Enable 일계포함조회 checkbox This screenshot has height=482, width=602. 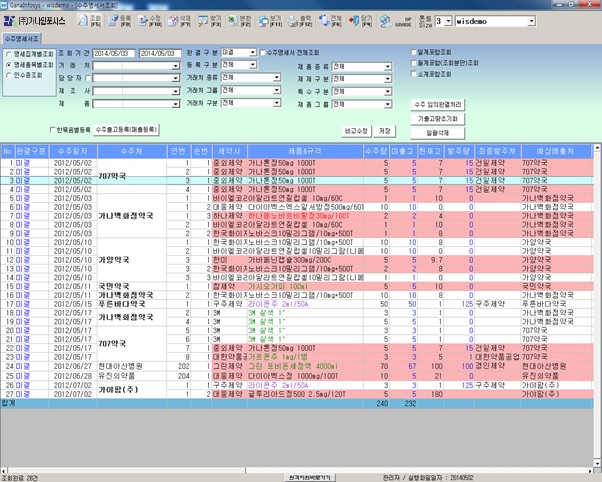413,52
